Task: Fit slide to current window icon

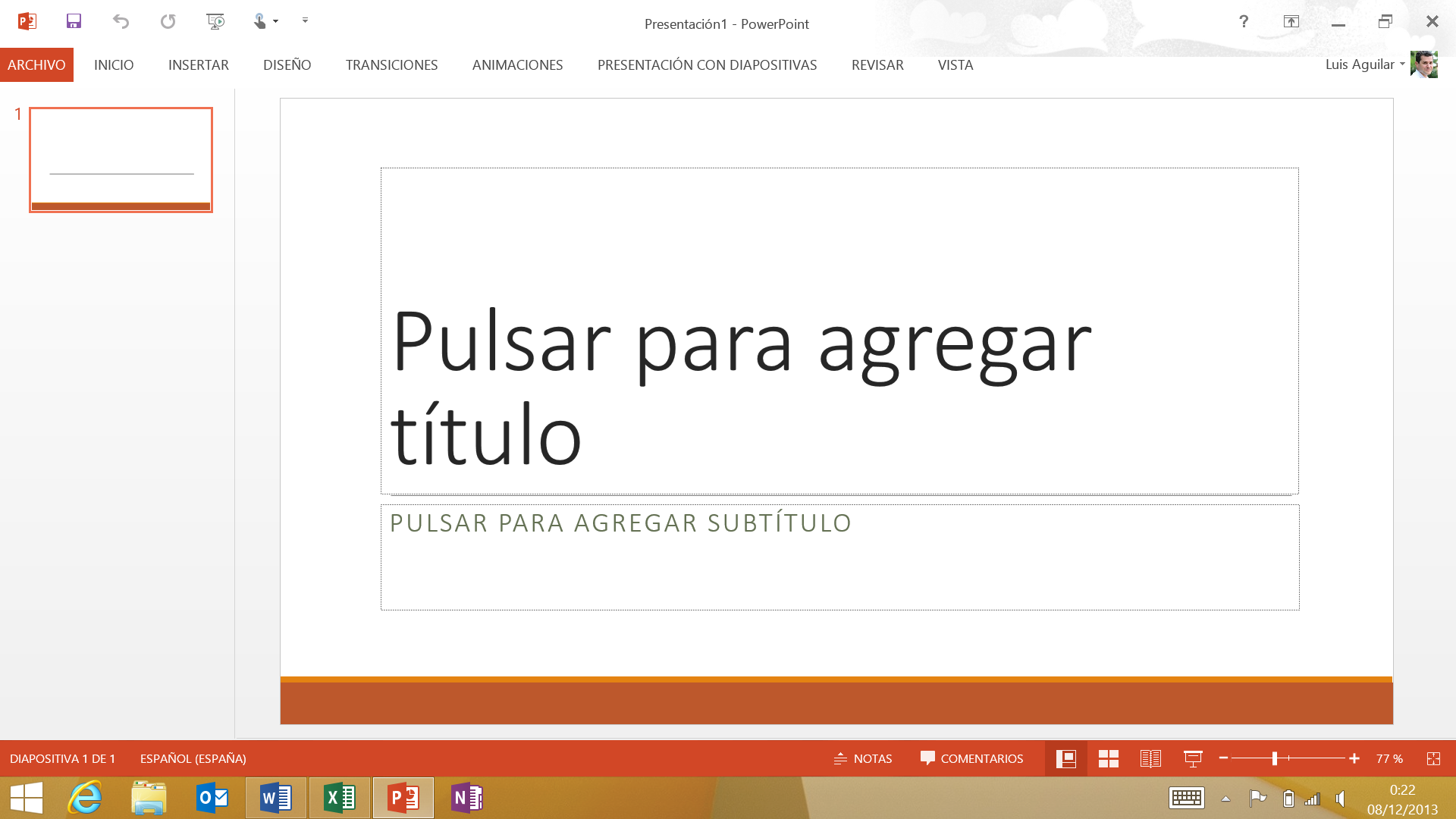Action: coord(1433,758)
